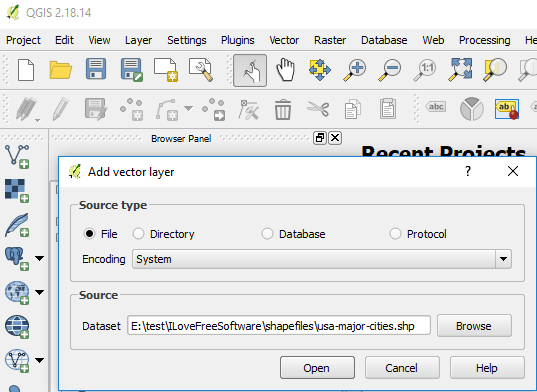
Task: Select the Directory source type radio
Action: pyautogui.click(x=138, y=234)
